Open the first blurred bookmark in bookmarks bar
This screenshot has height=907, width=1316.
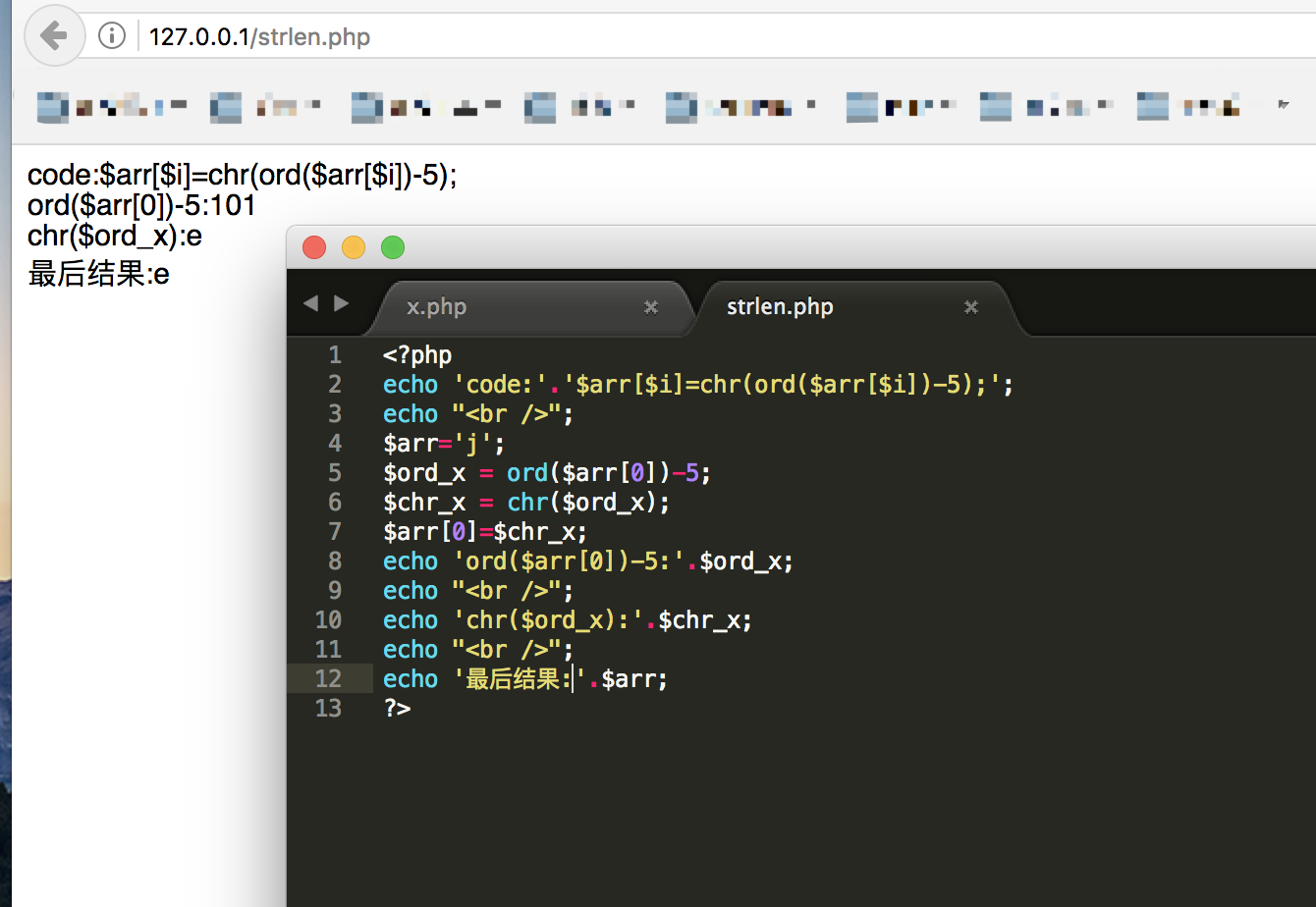coord(111,107)
